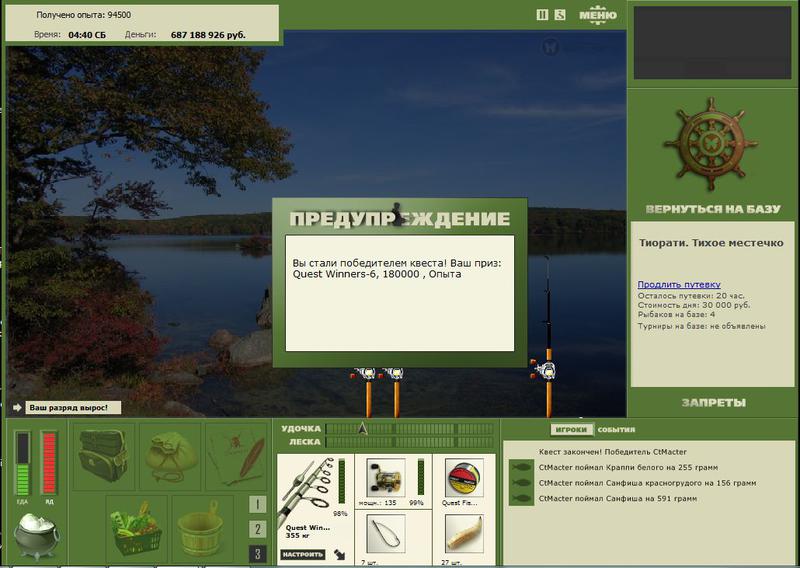Open the backpack inventory icon
800x568 pixels.
click(104, 456)
